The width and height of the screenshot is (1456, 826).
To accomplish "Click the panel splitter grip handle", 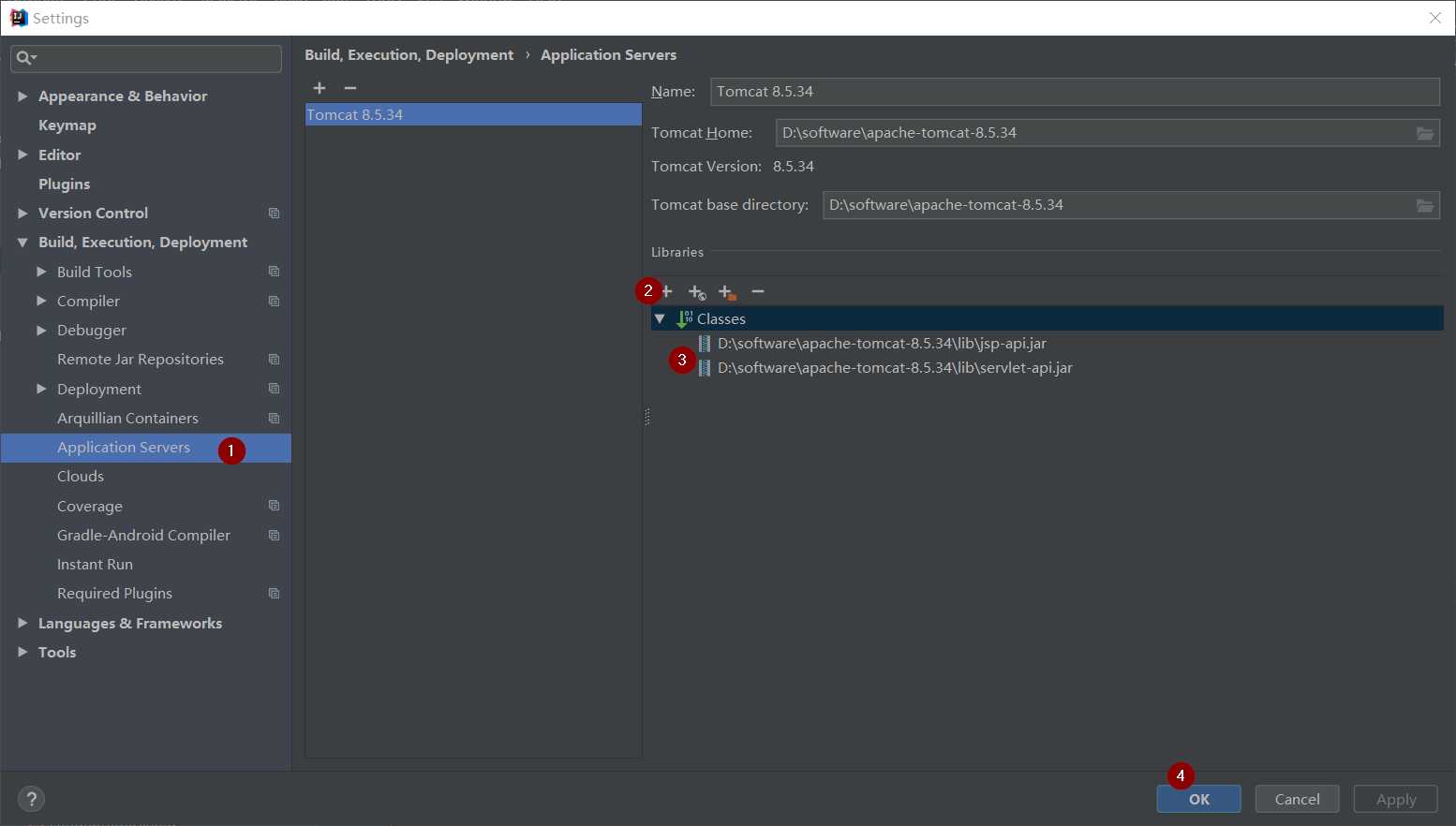I will coord(646,417).
